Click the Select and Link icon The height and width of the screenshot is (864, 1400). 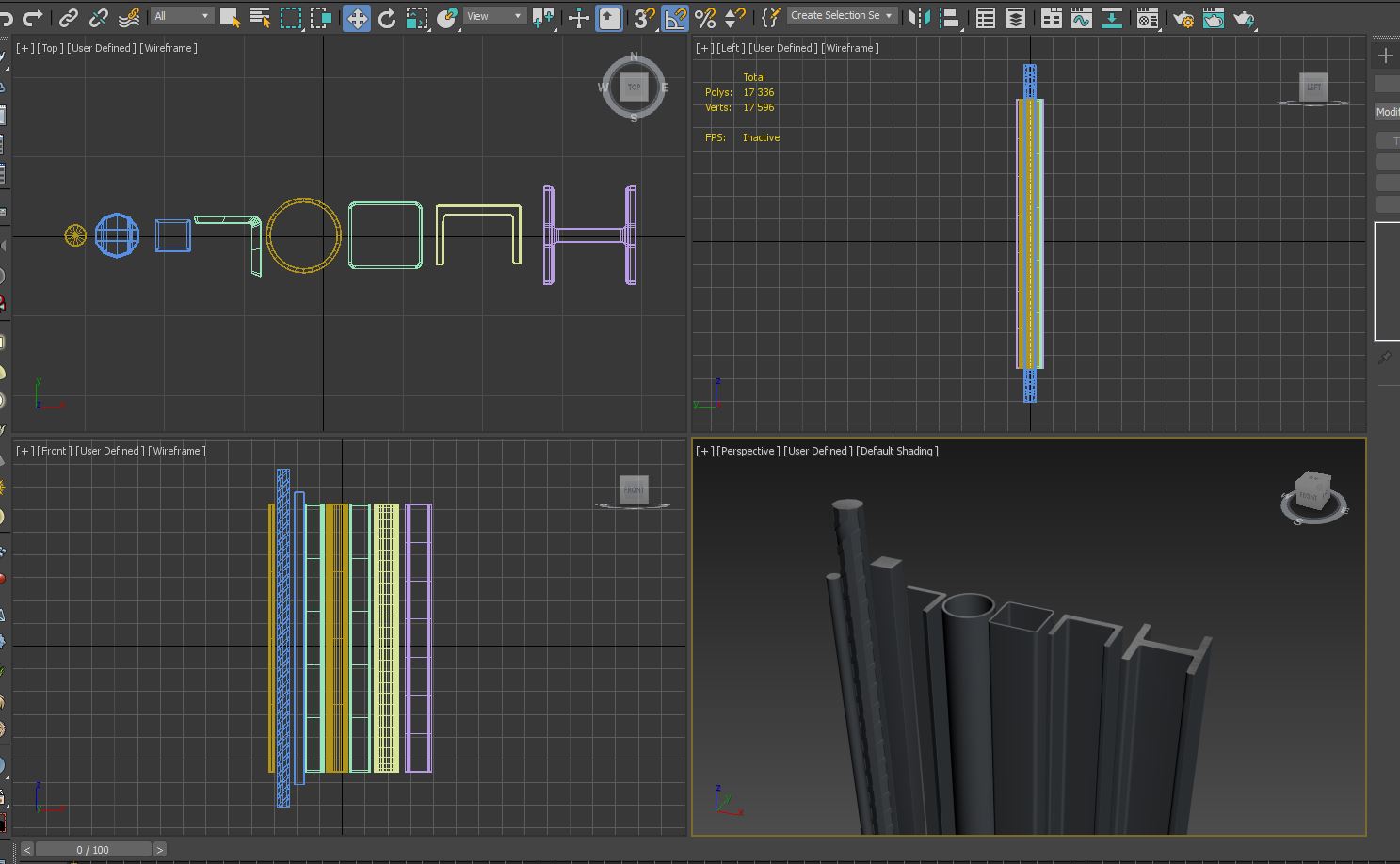click(69, 18)
